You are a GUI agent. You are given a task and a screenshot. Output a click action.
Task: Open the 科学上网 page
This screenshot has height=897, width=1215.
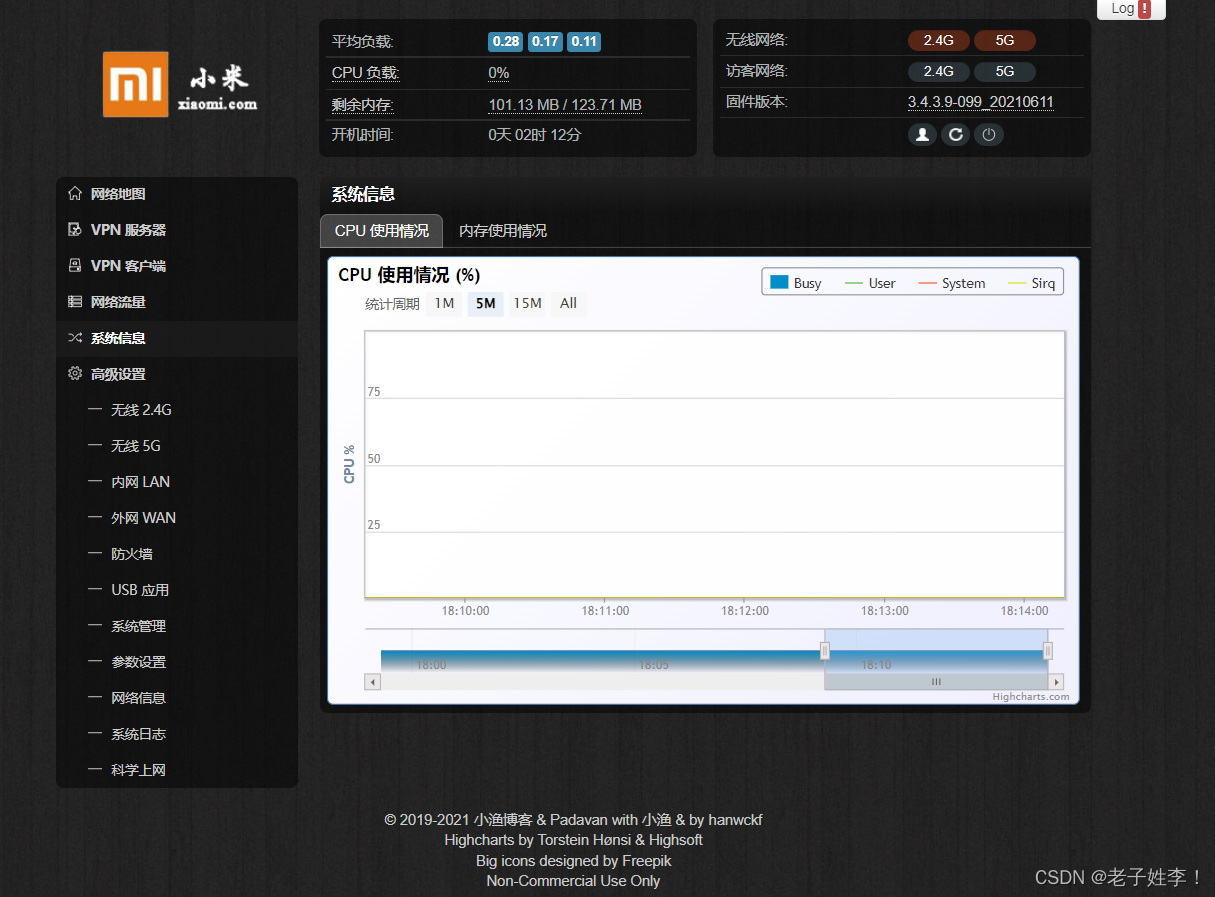(177, 770)
